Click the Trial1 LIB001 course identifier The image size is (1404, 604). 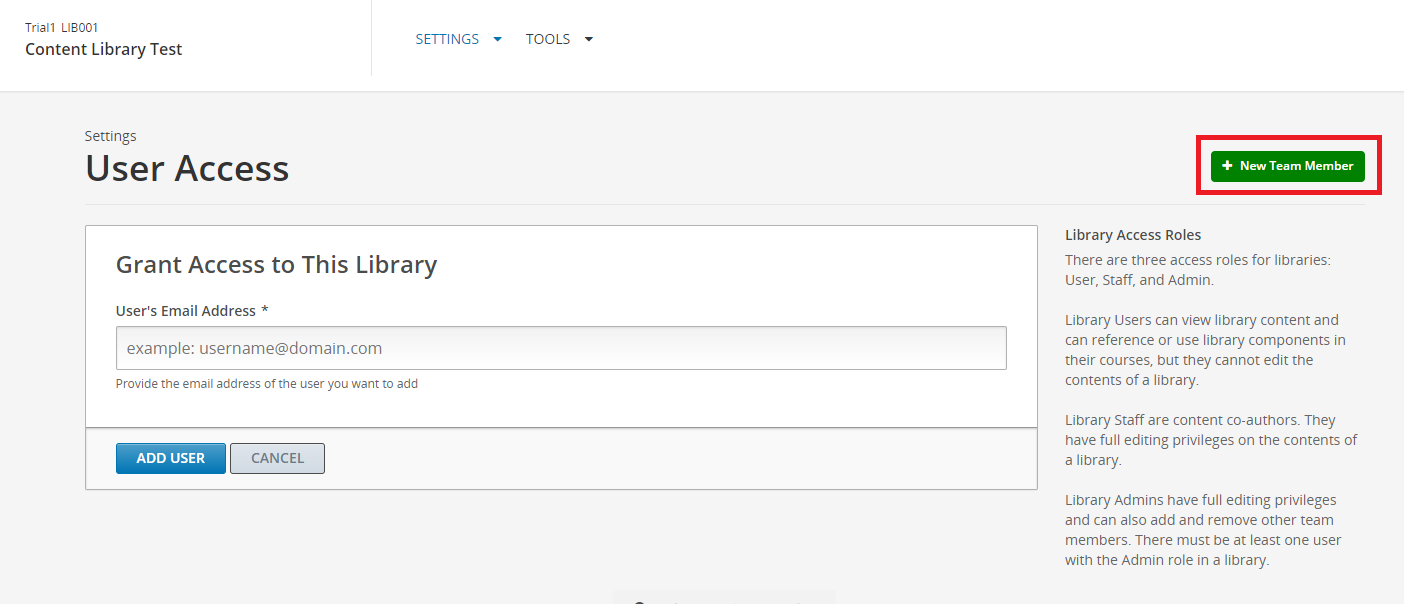[x=63, y=27]
